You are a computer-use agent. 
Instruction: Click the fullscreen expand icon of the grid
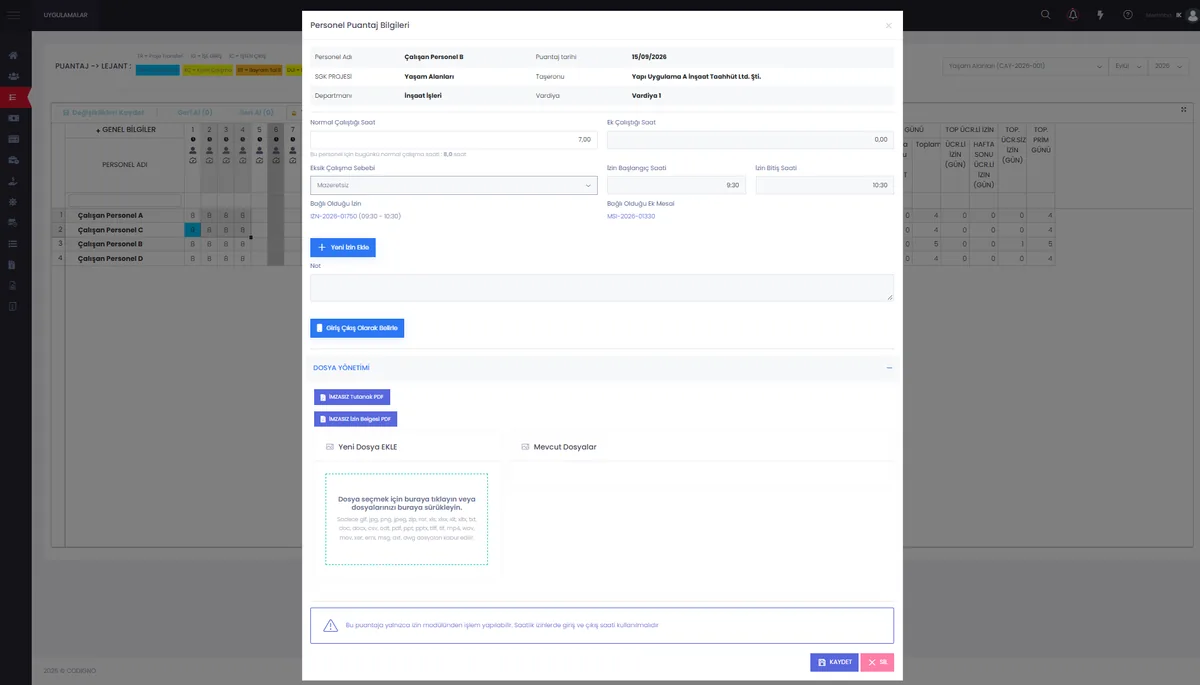pos(1184,110)
